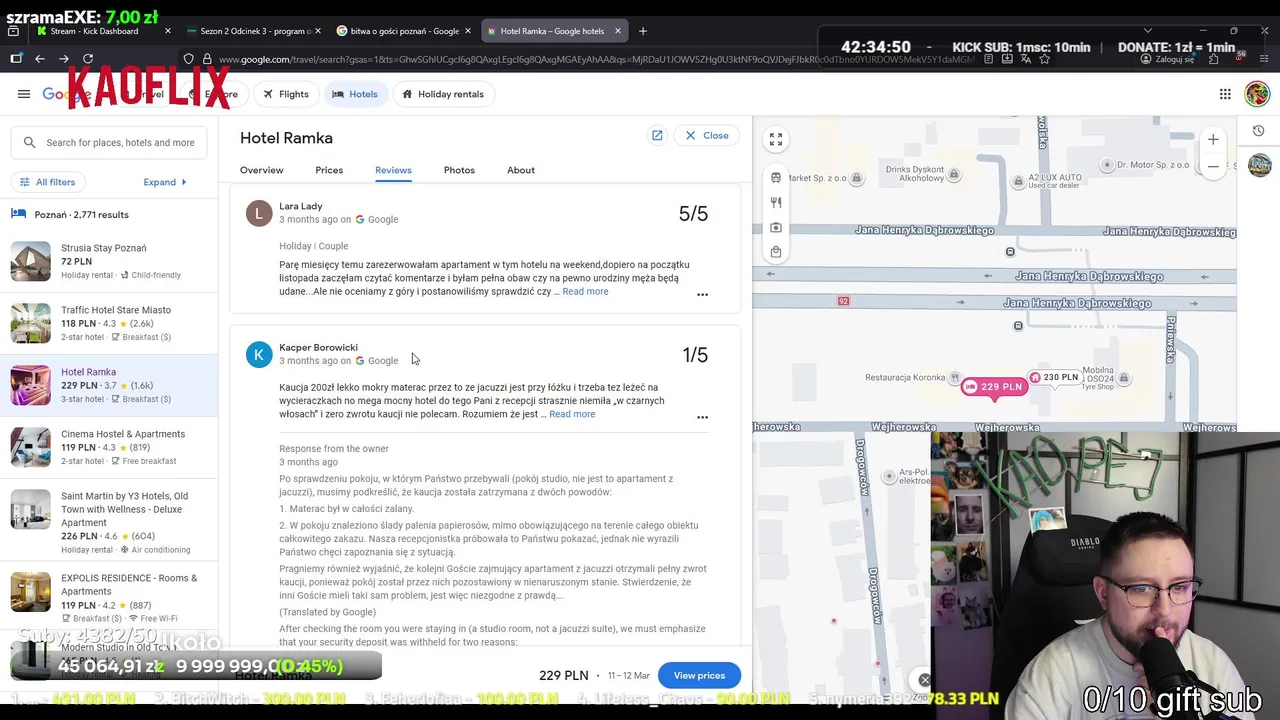Open Hotel Ramka in a new tab
The height and width of the screenshot is (720, 1280).
click(657, 135)
